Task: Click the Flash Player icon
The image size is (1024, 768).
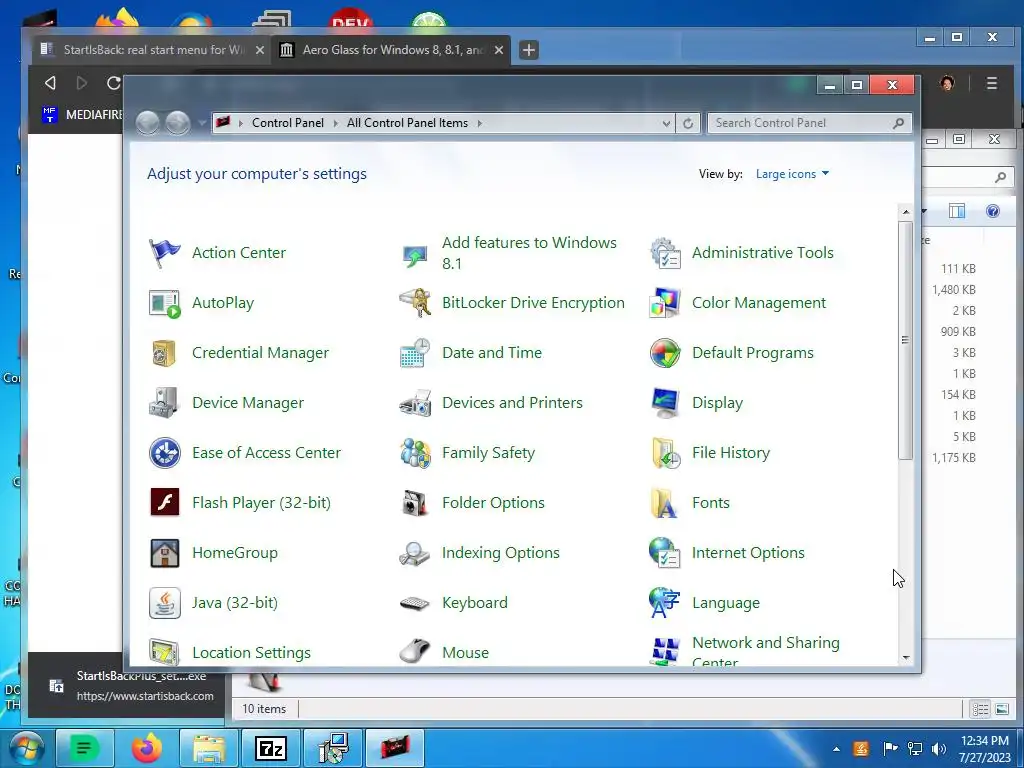Action: (164, 503)
